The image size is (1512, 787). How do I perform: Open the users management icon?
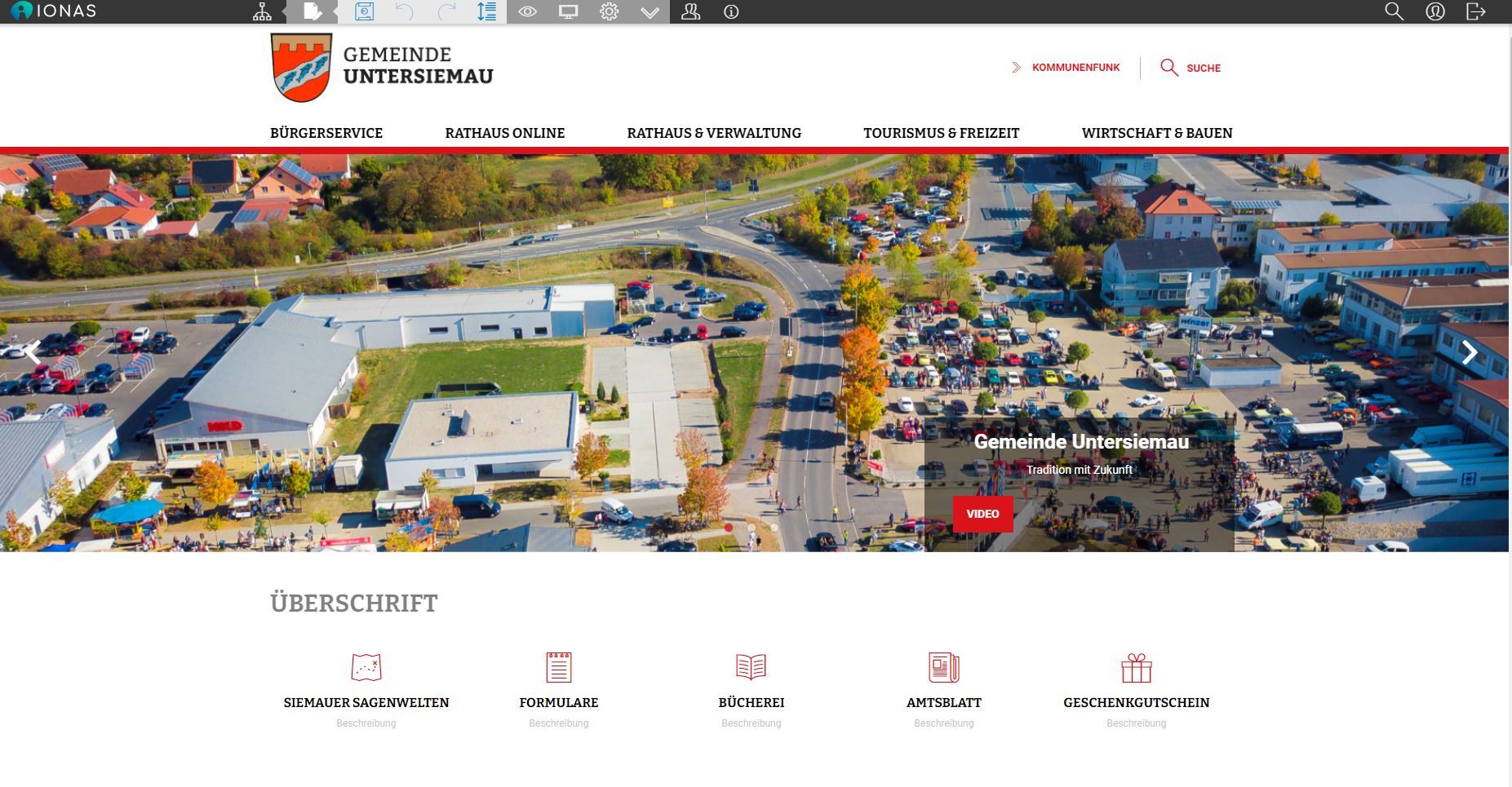click(690, 11)
